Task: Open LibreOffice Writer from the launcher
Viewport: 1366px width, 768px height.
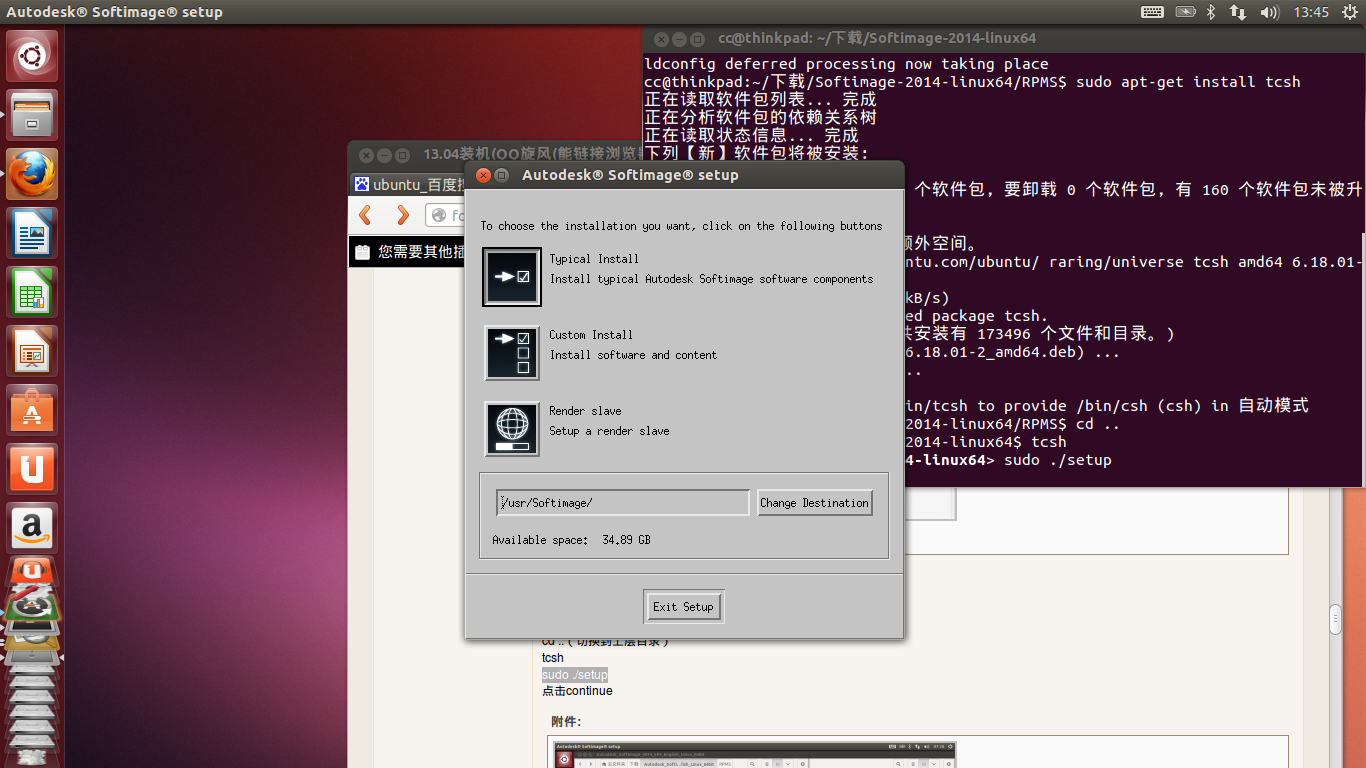Action: [32, 234]
